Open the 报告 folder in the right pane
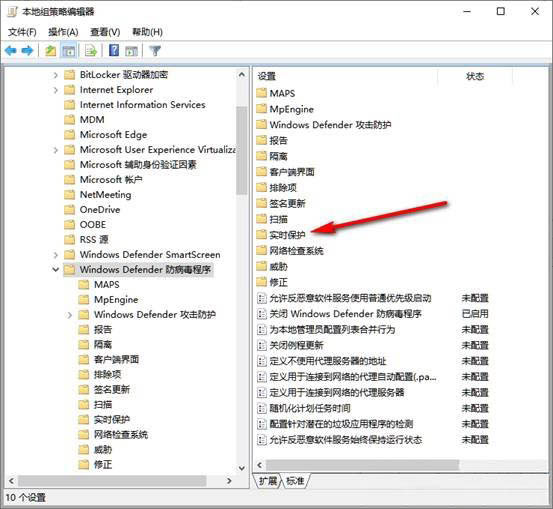This screenshot has height=509, width=553. click(278, 140)
